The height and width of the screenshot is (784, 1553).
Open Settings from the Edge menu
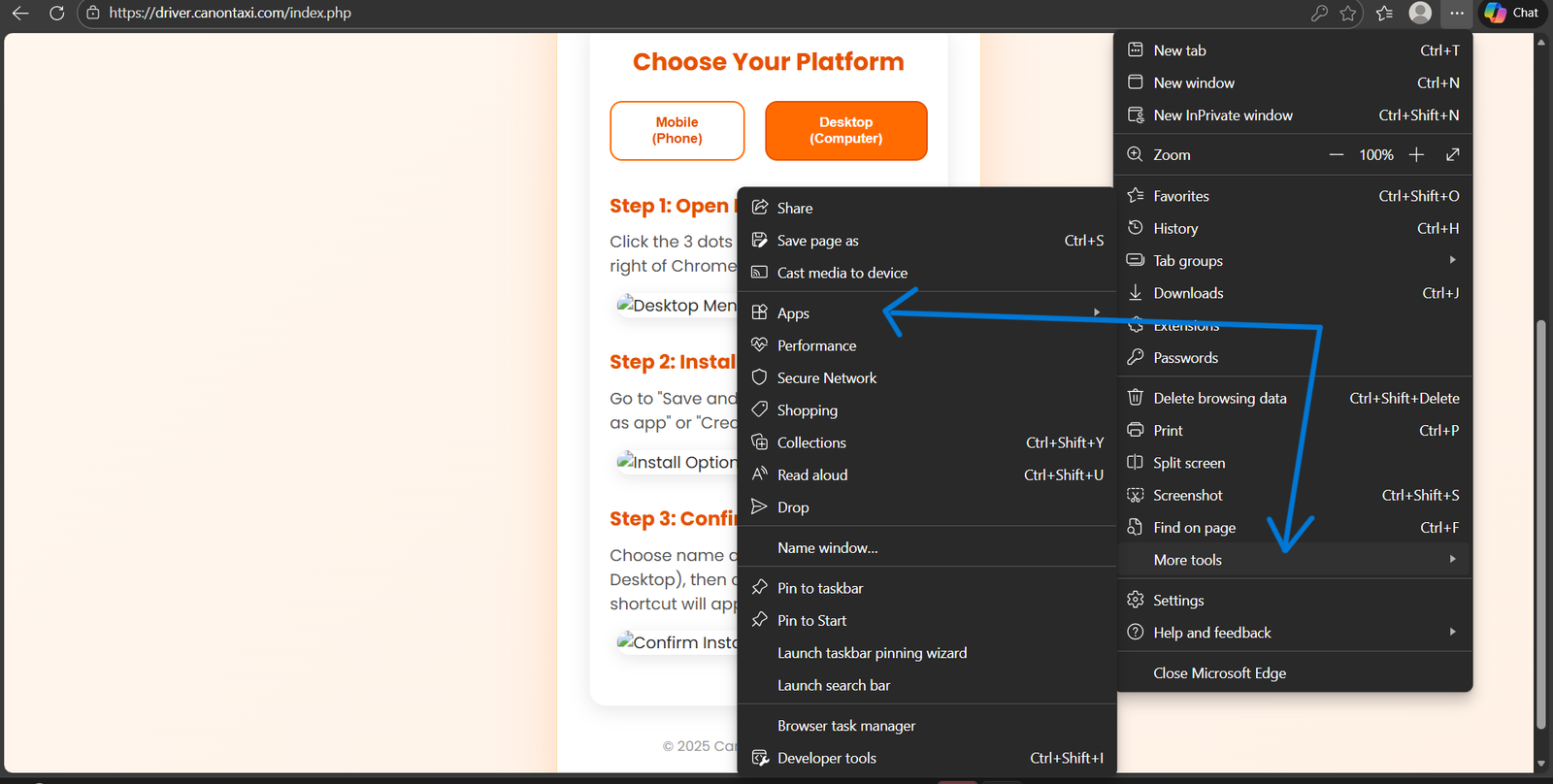point(1294,601)
